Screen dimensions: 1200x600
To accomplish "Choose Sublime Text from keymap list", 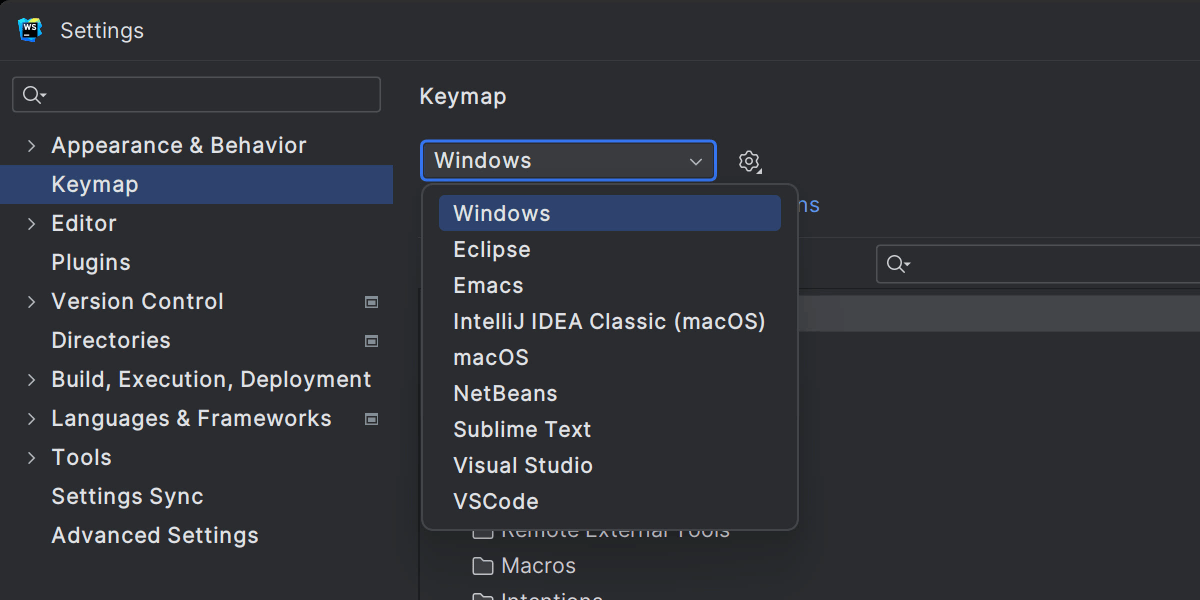I will coord(522,430).
